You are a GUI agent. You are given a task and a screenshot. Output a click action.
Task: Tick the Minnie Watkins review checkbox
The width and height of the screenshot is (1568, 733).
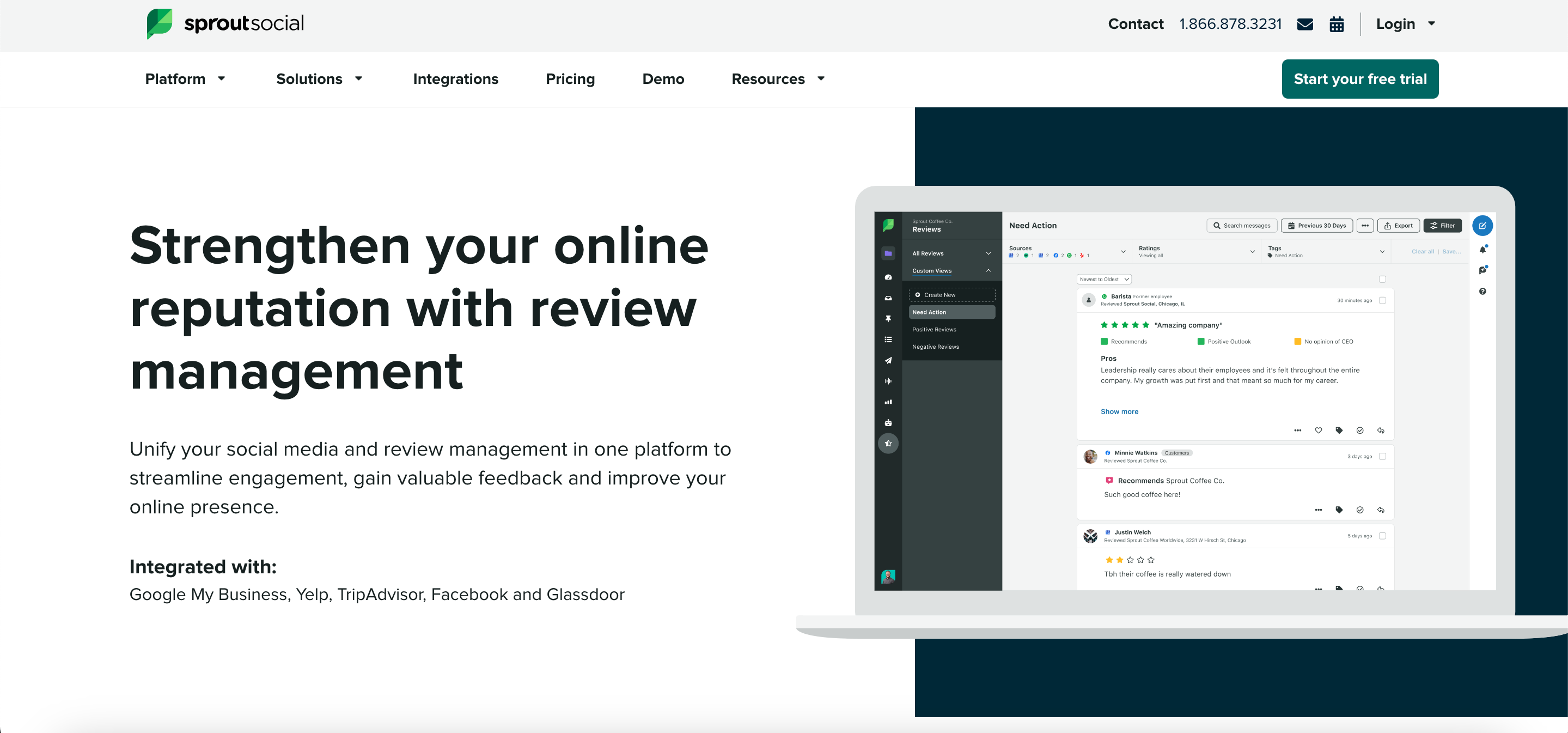1382,456
